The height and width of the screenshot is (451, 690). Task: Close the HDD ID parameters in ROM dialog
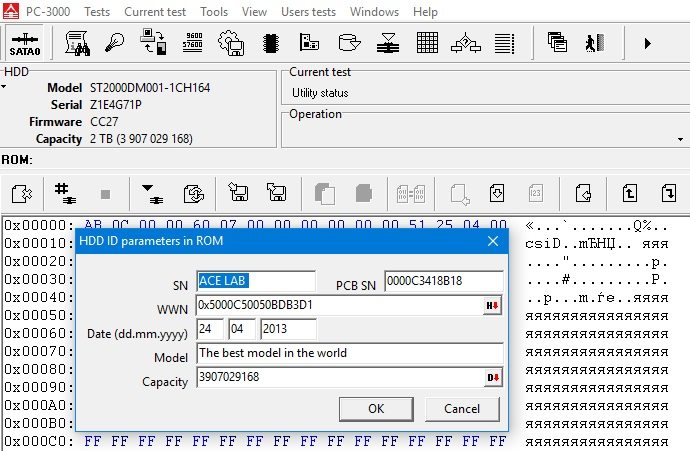click(493, 241)
